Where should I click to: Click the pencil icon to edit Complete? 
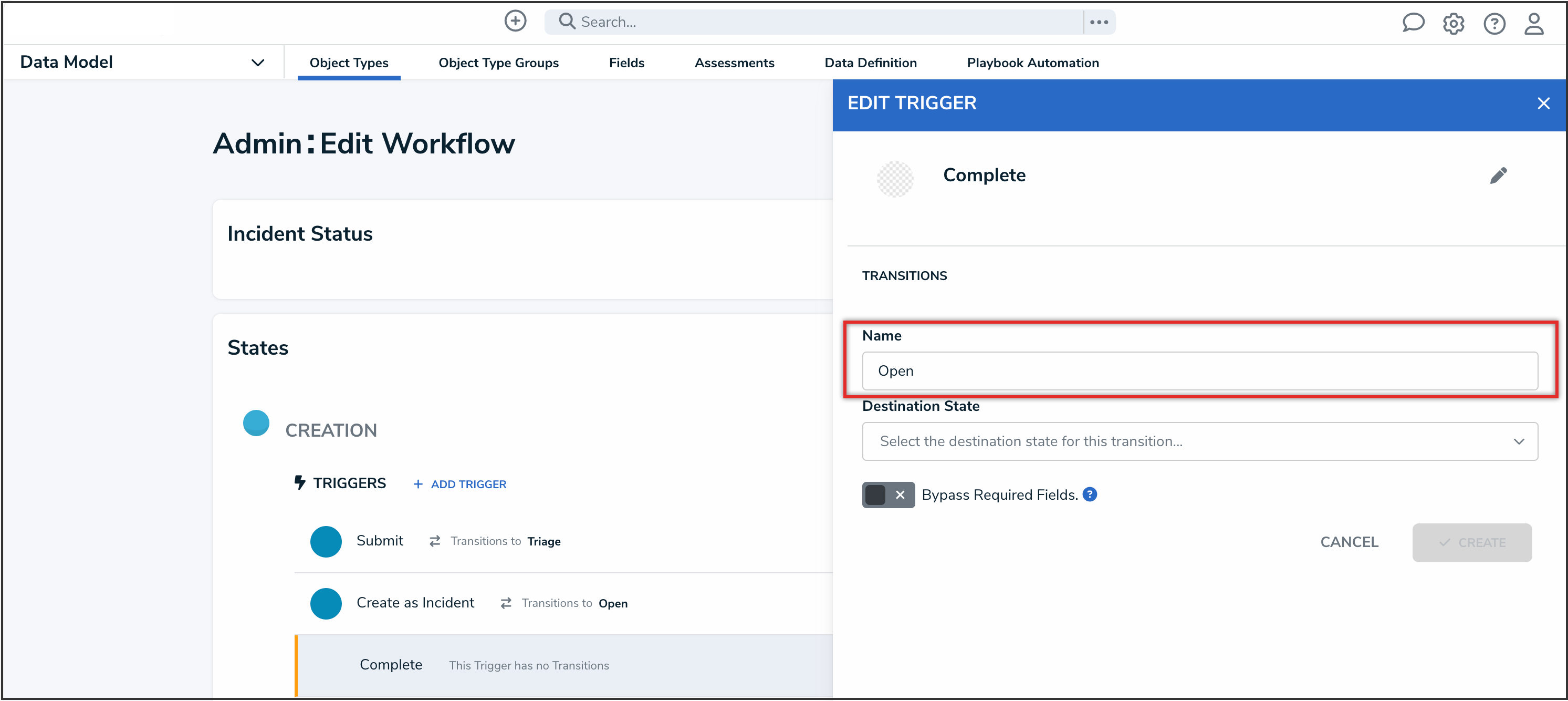(1498, 176)
